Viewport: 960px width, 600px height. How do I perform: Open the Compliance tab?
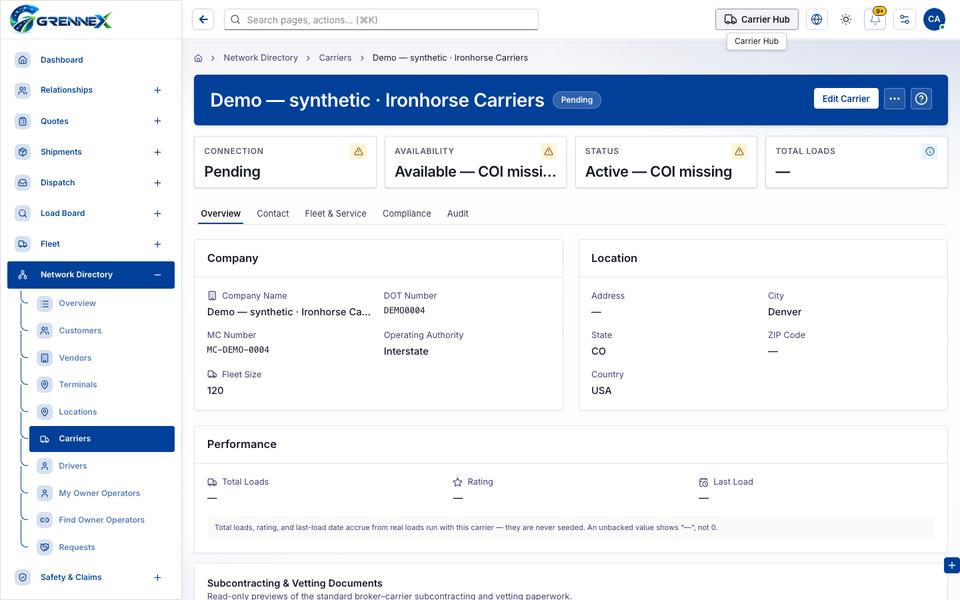pos(407,214)
